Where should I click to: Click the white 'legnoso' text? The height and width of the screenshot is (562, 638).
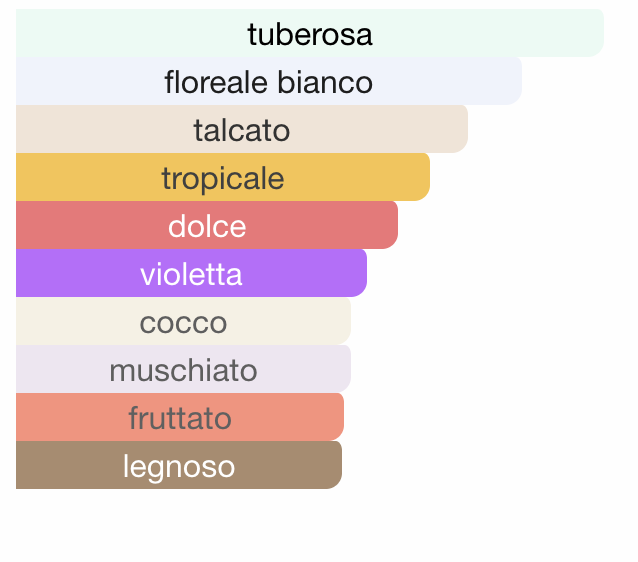click(x=179, y=468)
